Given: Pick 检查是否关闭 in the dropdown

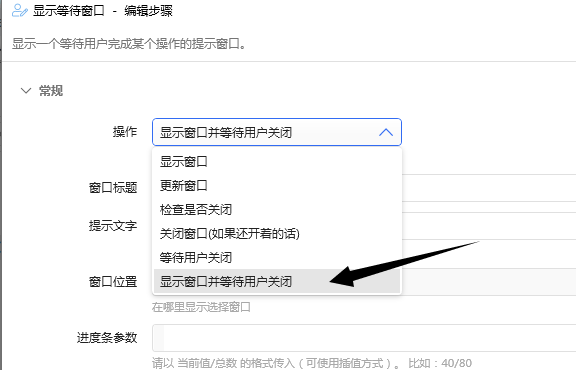Looking at the screenshot, I should (277, 209).
